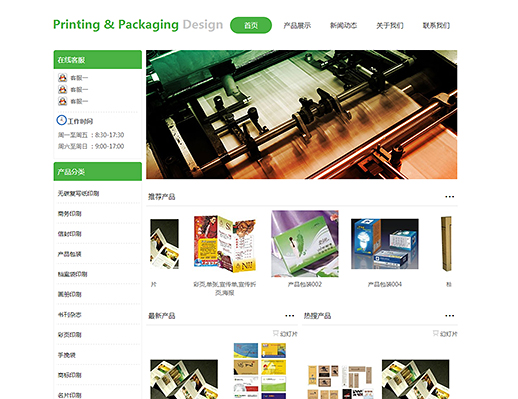Click the 产品分类 green panel header
Image resolution: width=518 pixels, height=399 pixels.
coord(98,172)
